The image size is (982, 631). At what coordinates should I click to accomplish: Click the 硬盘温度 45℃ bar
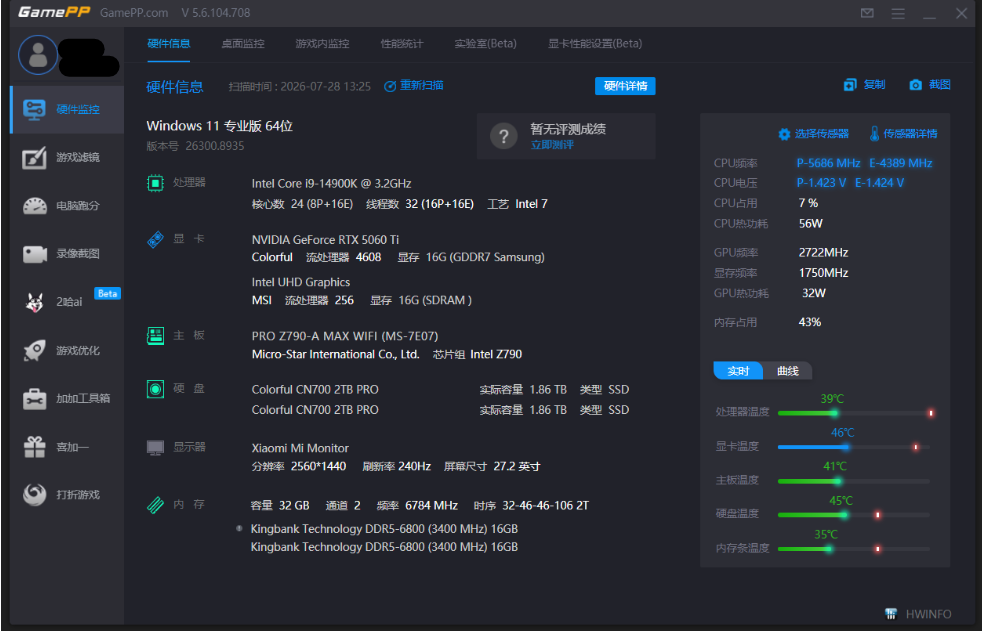click(x=854, y=515)
